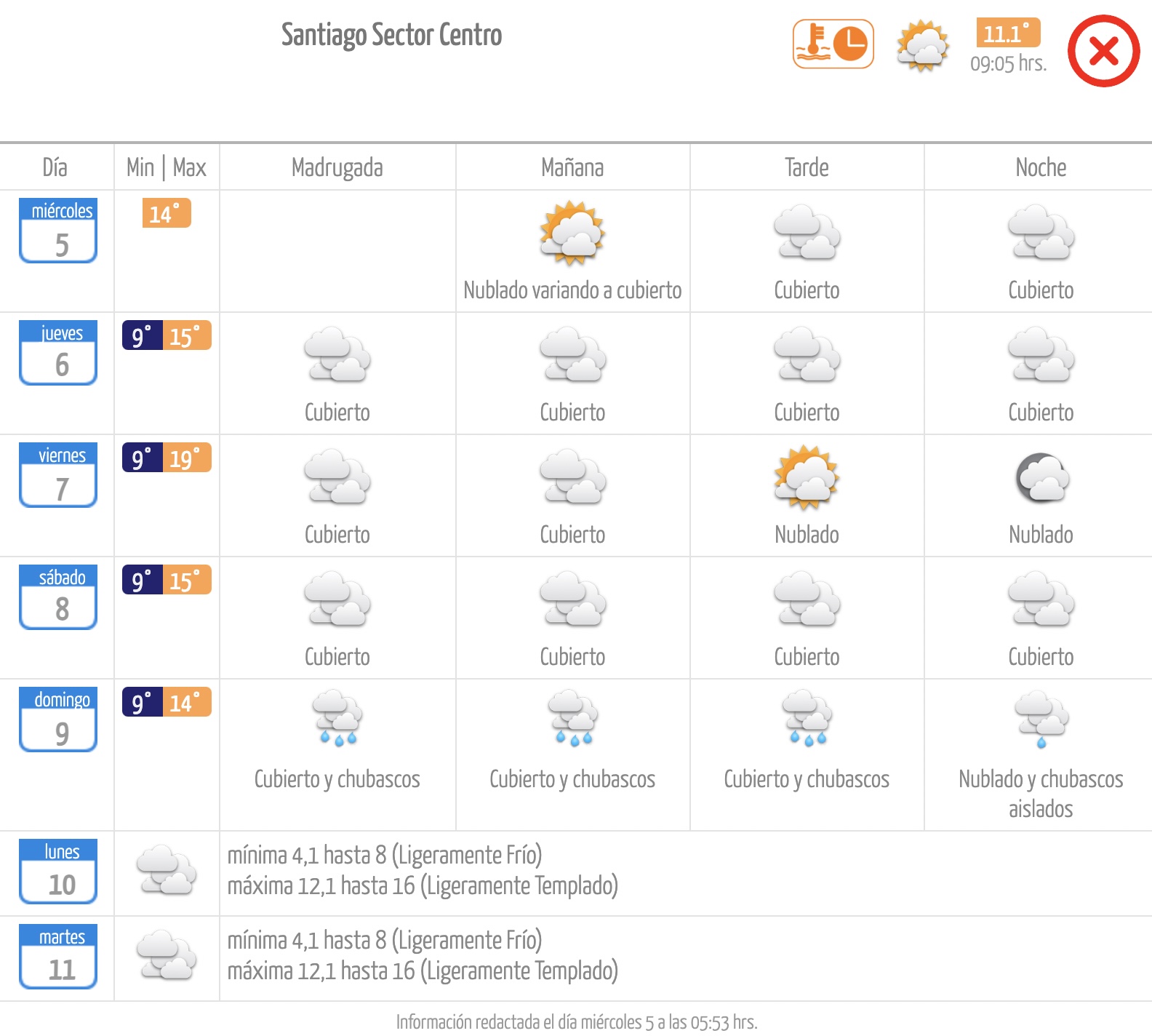Click miércoles Mañana sun-and-cloud icon
This screenshot has height=1036, width=1152.
coord(572,233)
